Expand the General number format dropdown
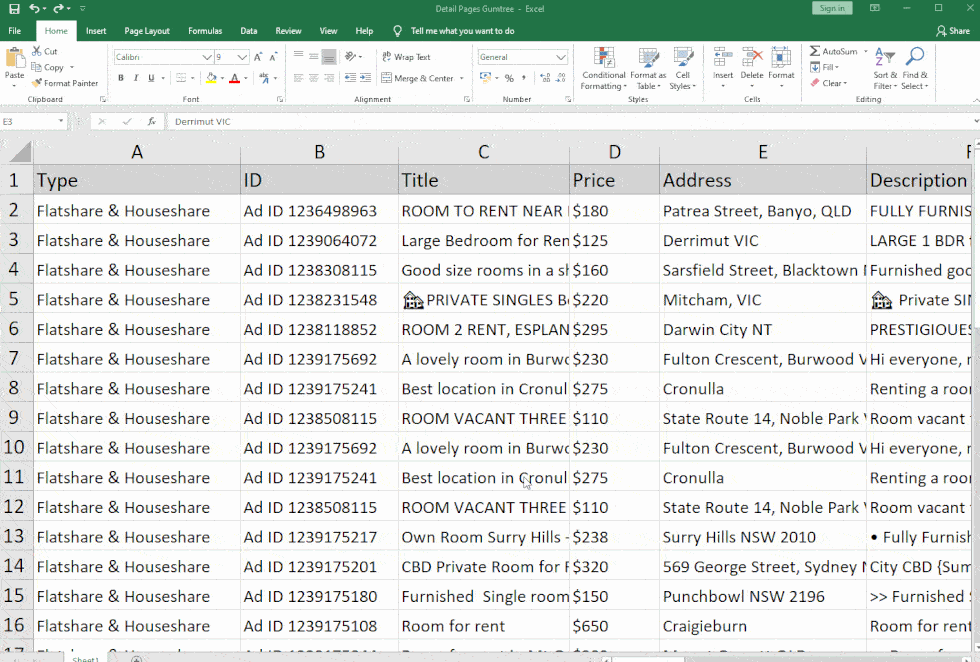980x662 pixels. point(562,57)
